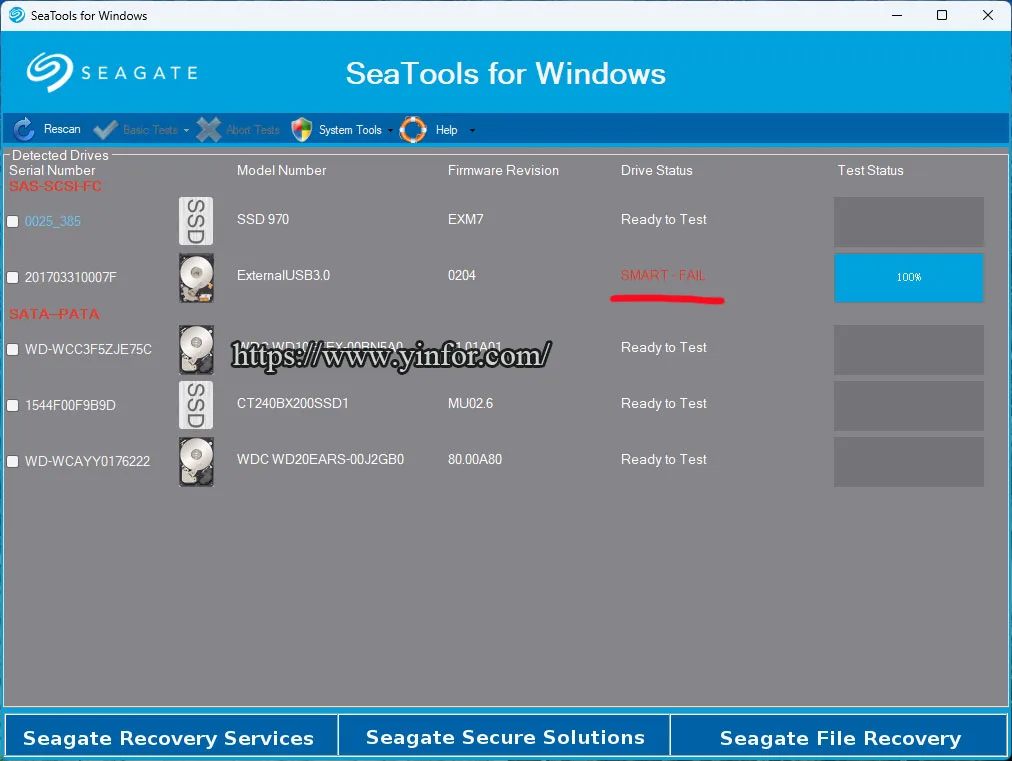Click the hard drive icon for WD-WCC3F5ZJE75C
1012x761 pixels.
click(196, 350)
